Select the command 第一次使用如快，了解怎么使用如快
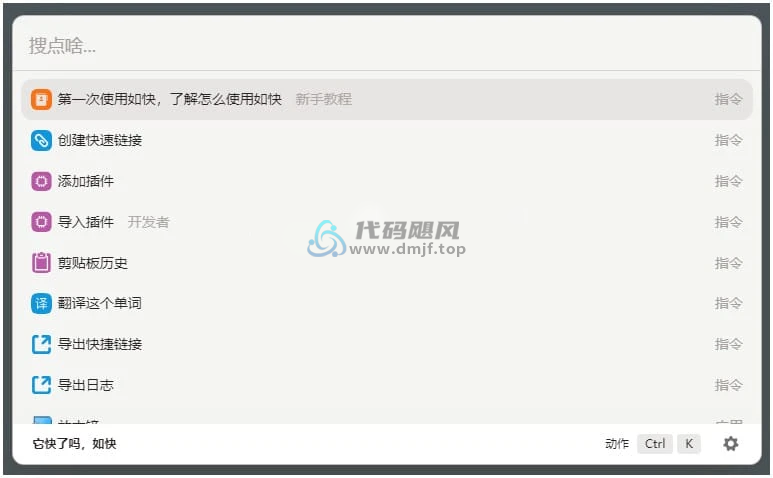Screen dimensions: 773x478 pyautogui.click(x=386, y=100)
